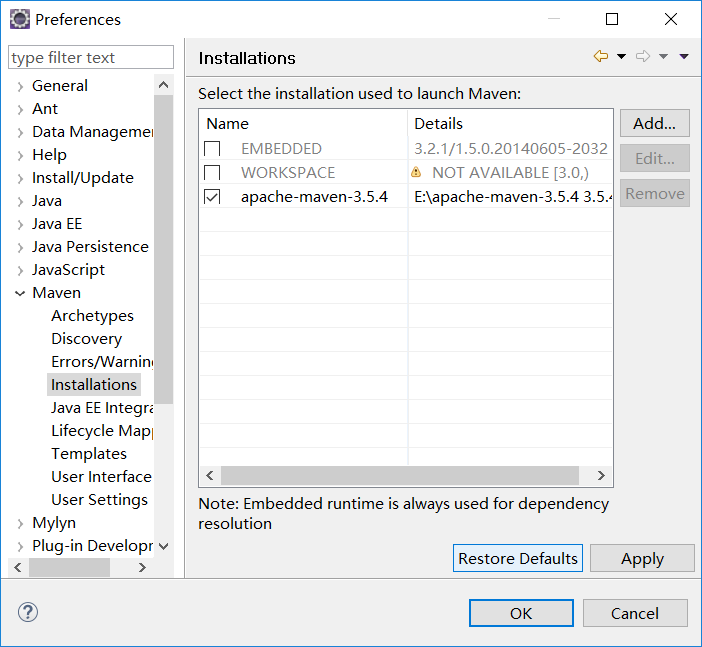Expand the General tree node
Viewport: 702px width, 647px height.
click(x=20, y=86)
